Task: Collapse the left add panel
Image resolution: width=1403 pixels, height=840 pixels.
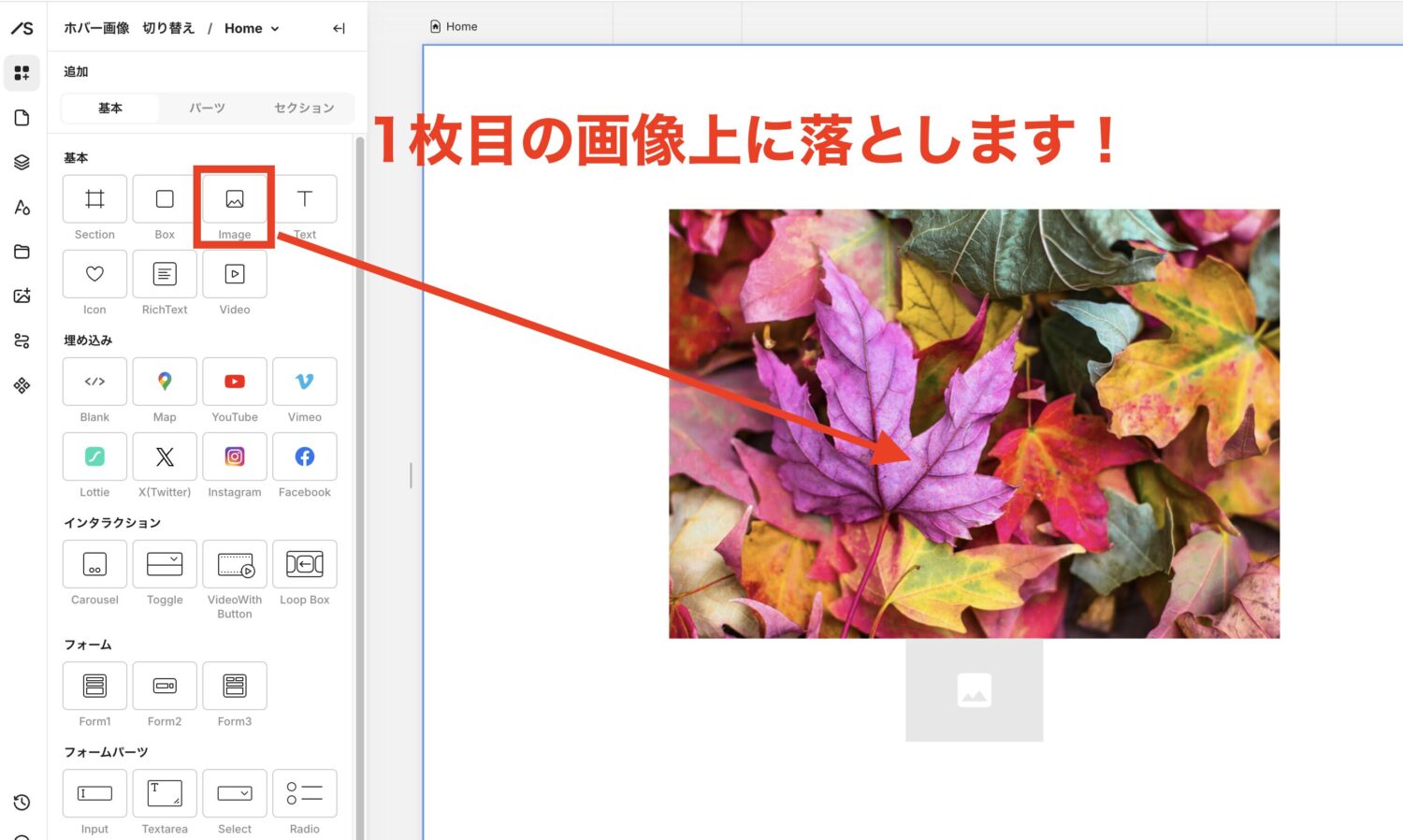Action: [x=339, y=29]
